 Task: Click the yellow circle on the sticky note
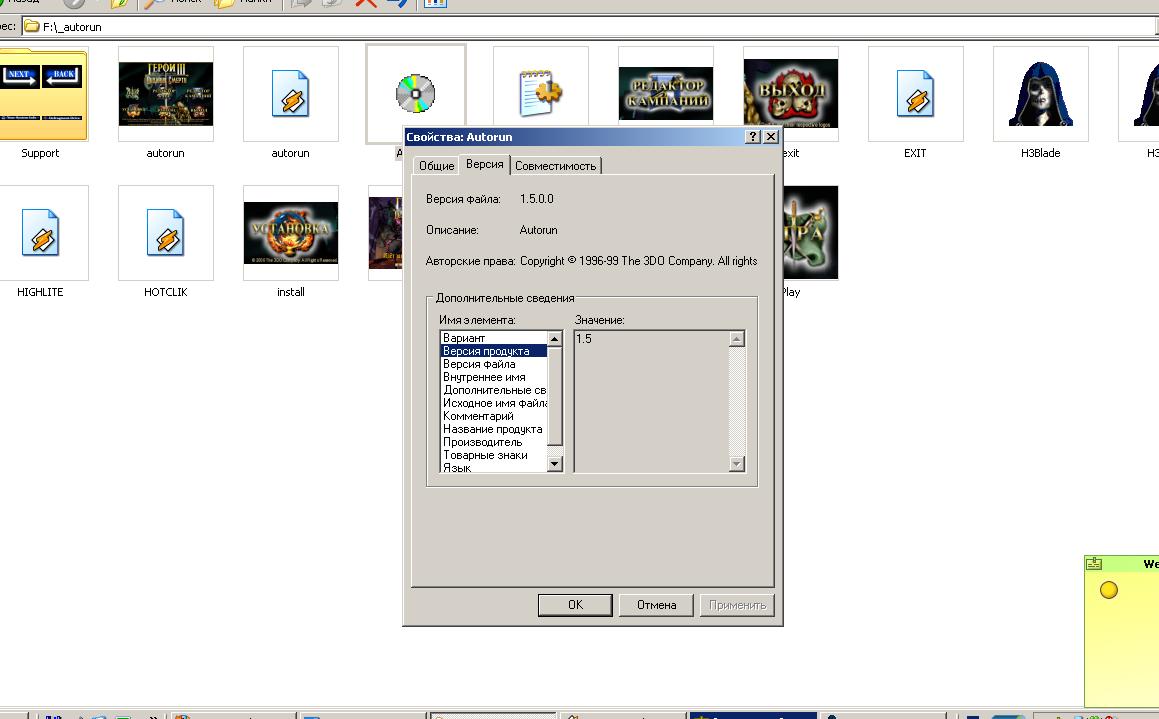(x=1109, y=590)
